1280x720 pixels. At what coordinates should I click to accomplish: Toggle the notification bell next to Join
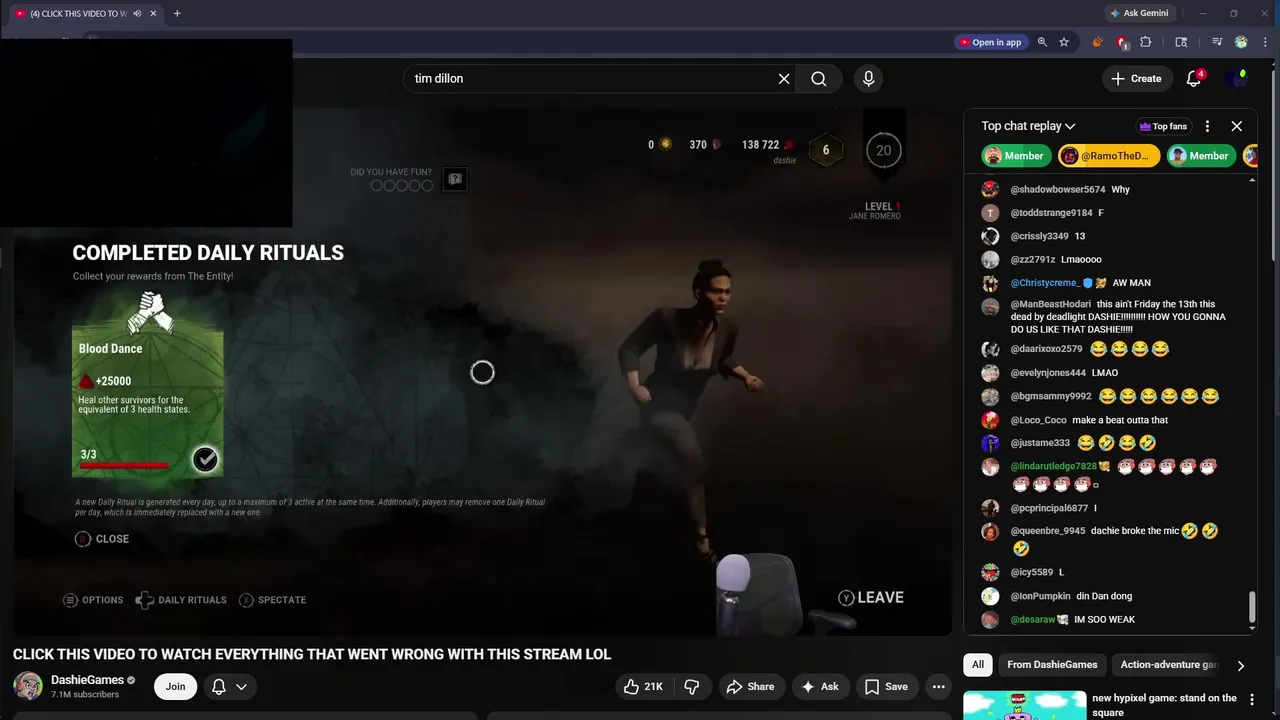point(229,686)
